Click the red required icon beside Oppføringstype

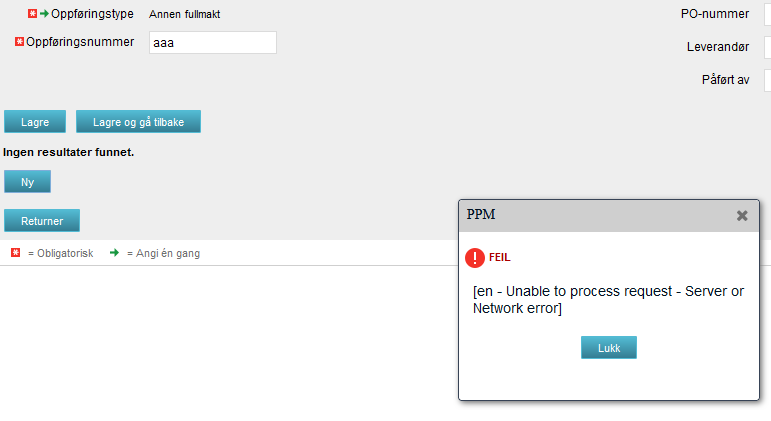coord(33,14)
